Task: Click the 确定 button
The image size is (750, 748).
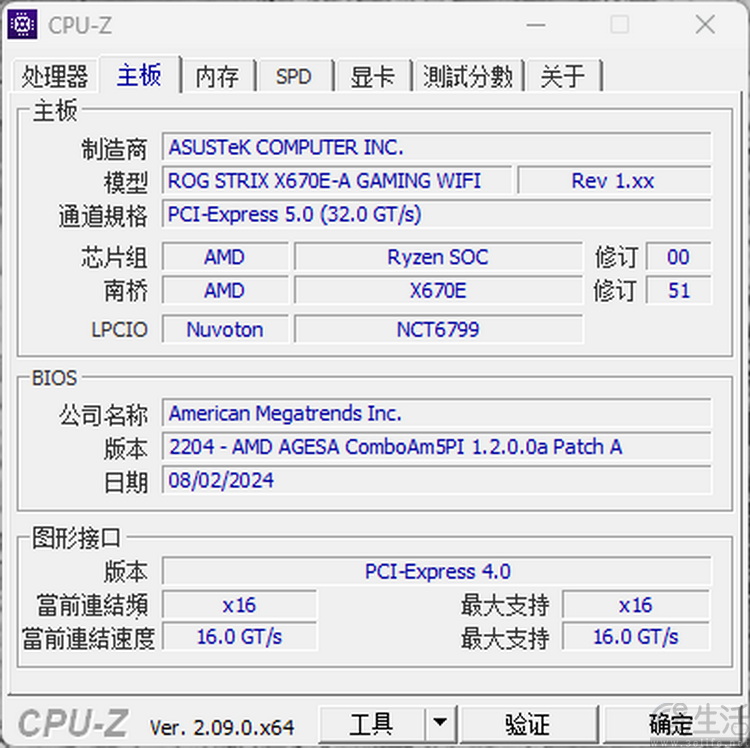Action: tap(672, 724)
